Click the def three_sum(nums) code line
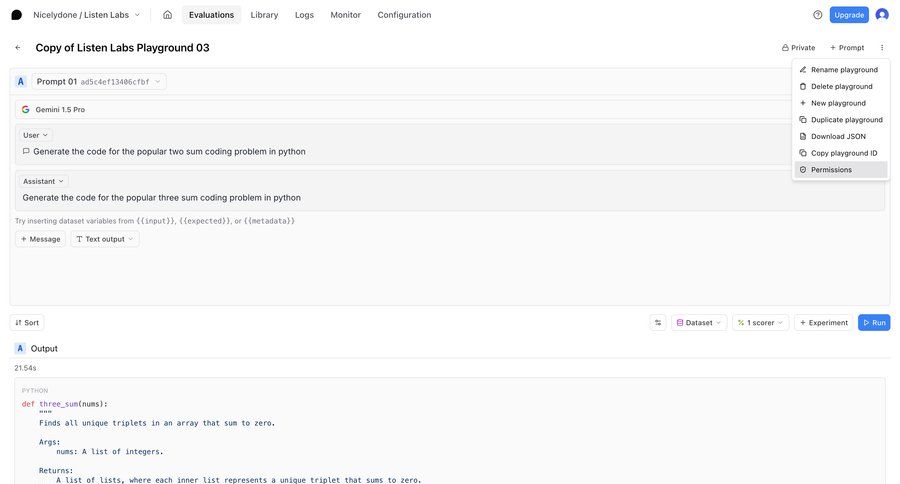 tap(64, 404)
